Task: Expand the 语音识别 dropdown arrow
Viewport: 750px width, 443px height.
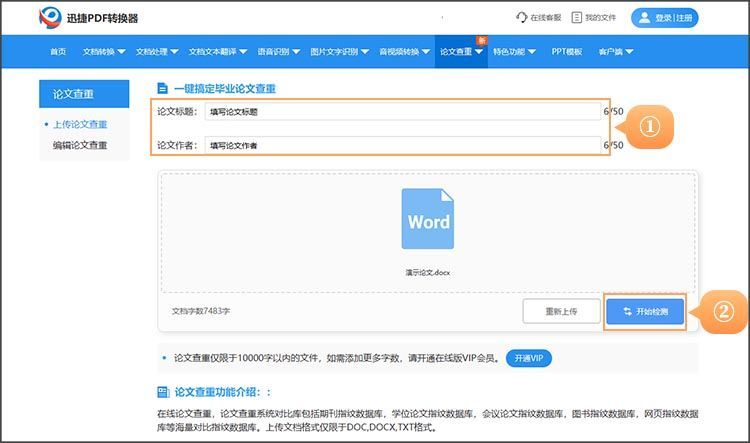Action: click(296, 52)
